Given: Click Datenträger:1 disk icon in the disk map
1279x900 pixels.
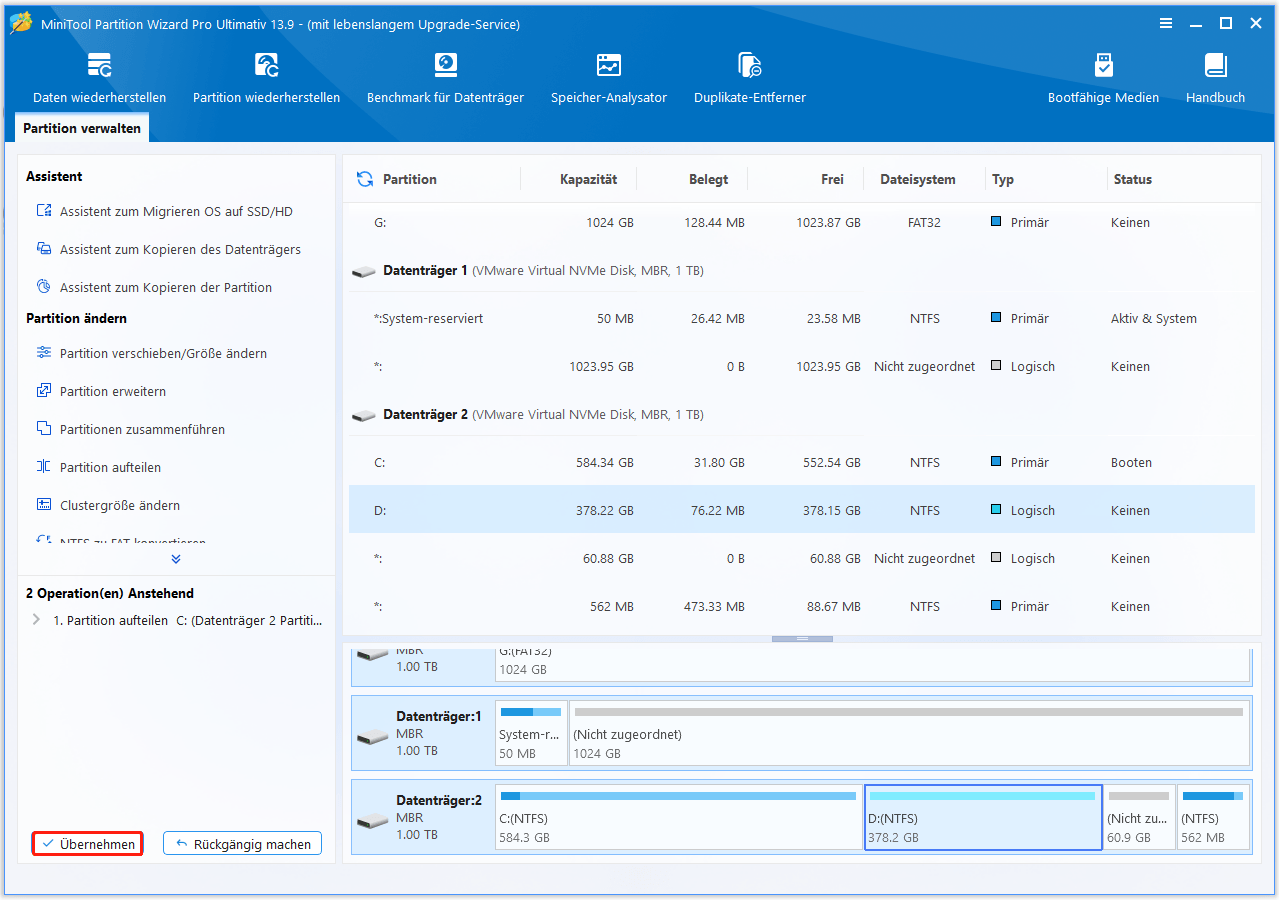Looking at the screenshot, I should click(372, 737).
